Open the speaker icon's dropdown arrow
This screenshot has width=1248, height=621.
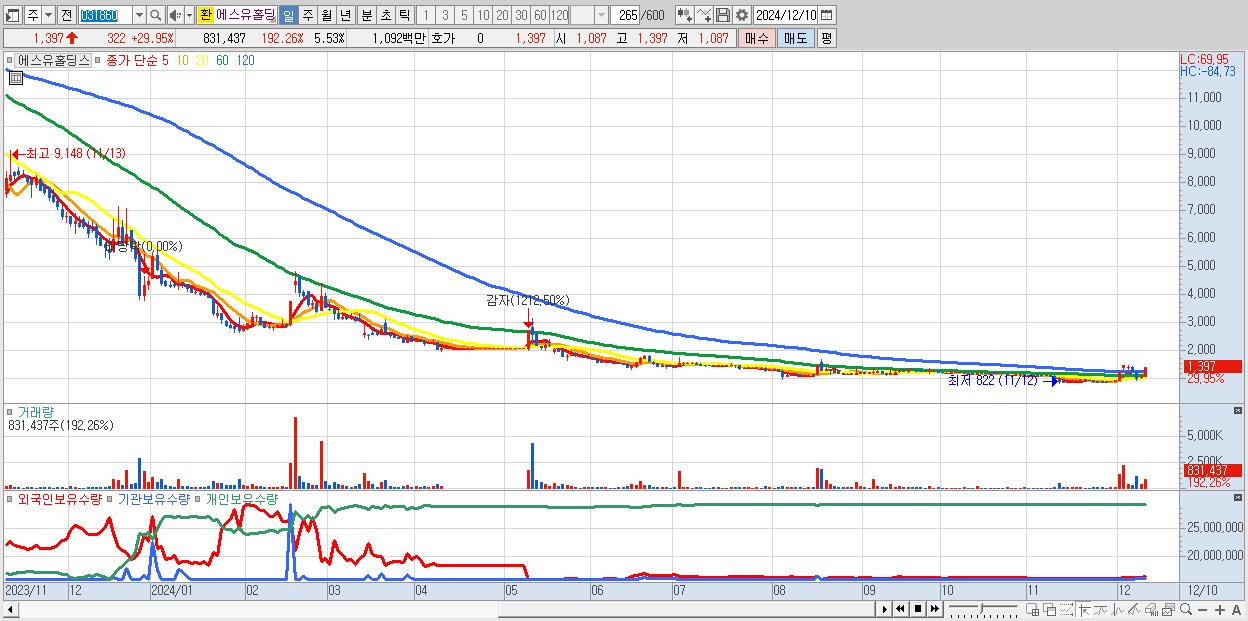pyautogui.click(x=189, y=15)
